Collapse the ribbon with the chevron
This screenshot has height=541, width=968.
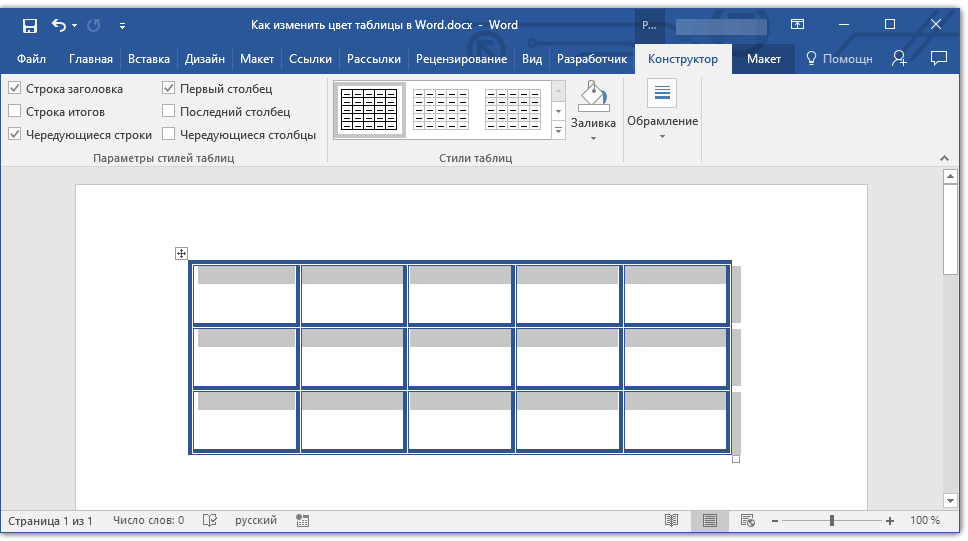(x=942, y=158)
